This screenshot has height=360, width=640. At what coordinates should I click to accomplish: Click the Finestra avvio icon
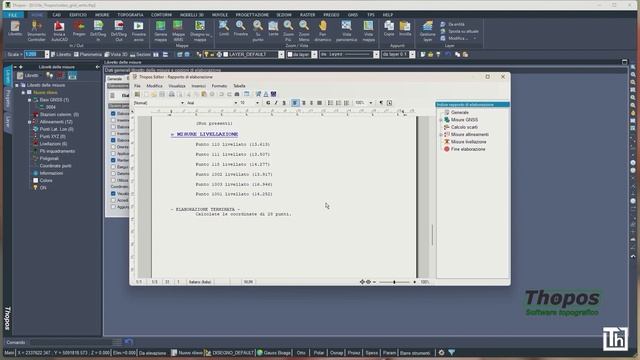coord(139,31)
